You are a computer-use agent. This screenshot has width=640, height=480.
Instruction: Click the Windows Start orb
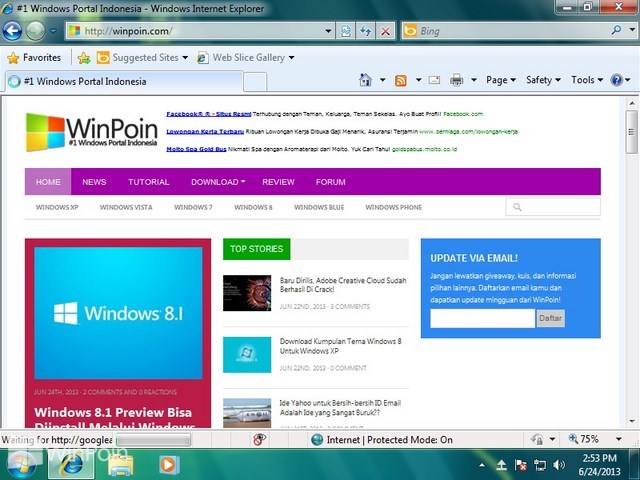pos(21,464)
